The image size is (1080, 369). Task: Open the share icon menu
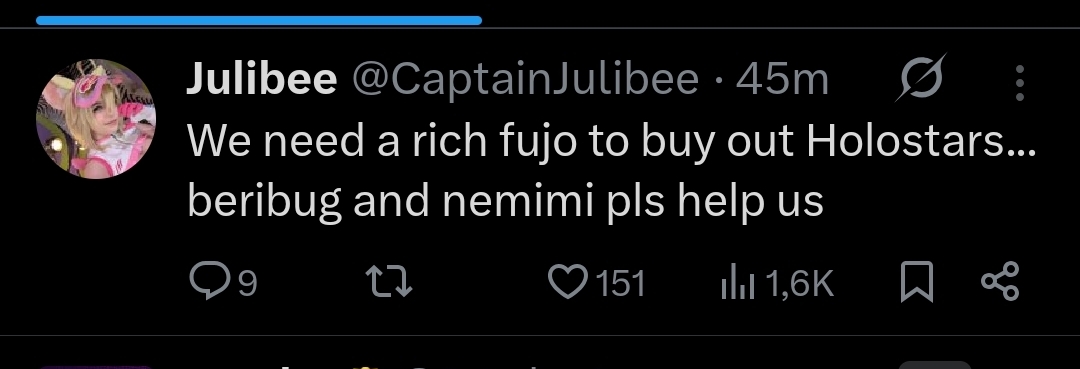(x=999, y=282)
